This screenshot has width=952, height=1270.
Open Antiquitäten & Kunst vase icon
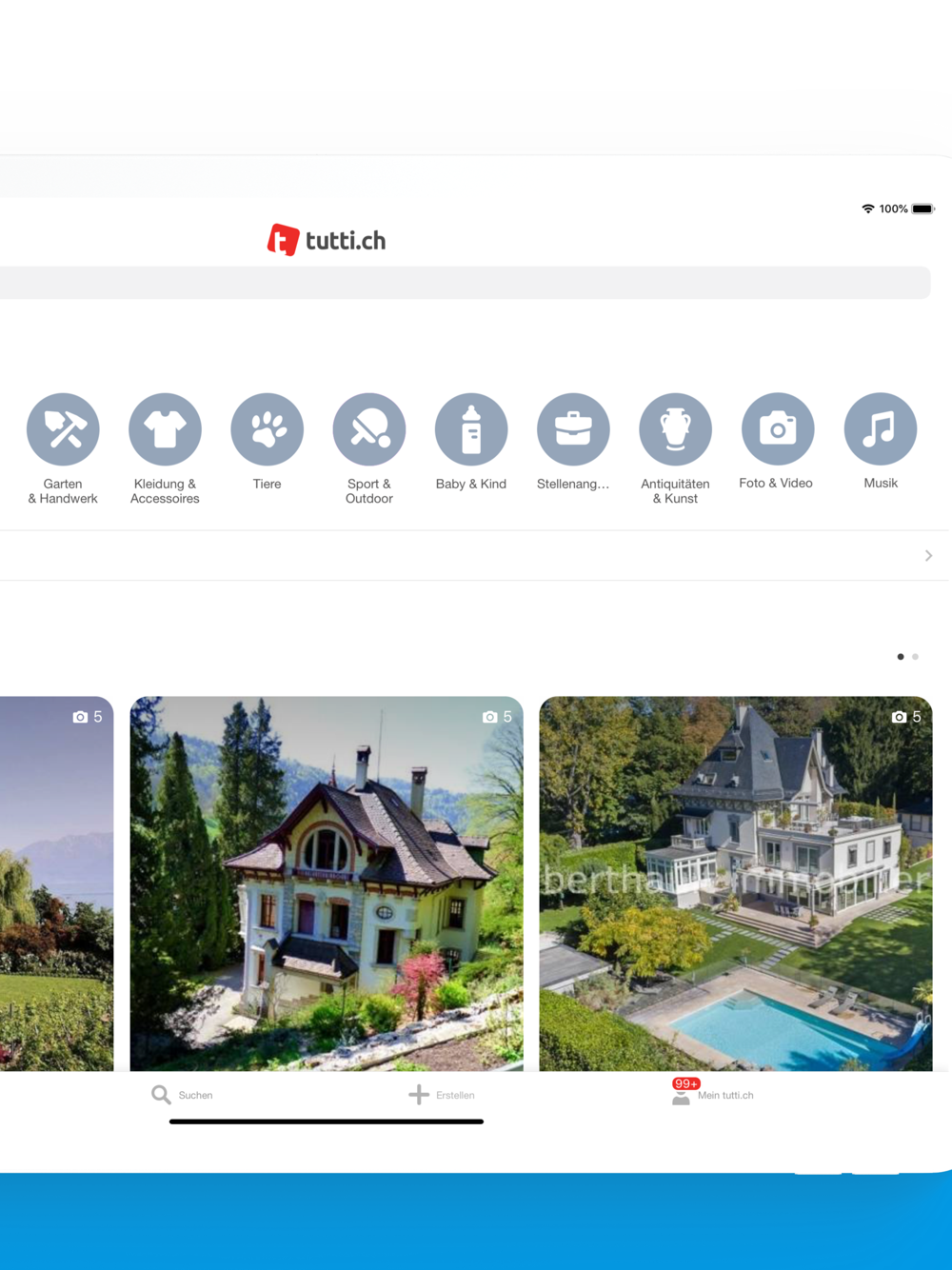tap(675, 429)
